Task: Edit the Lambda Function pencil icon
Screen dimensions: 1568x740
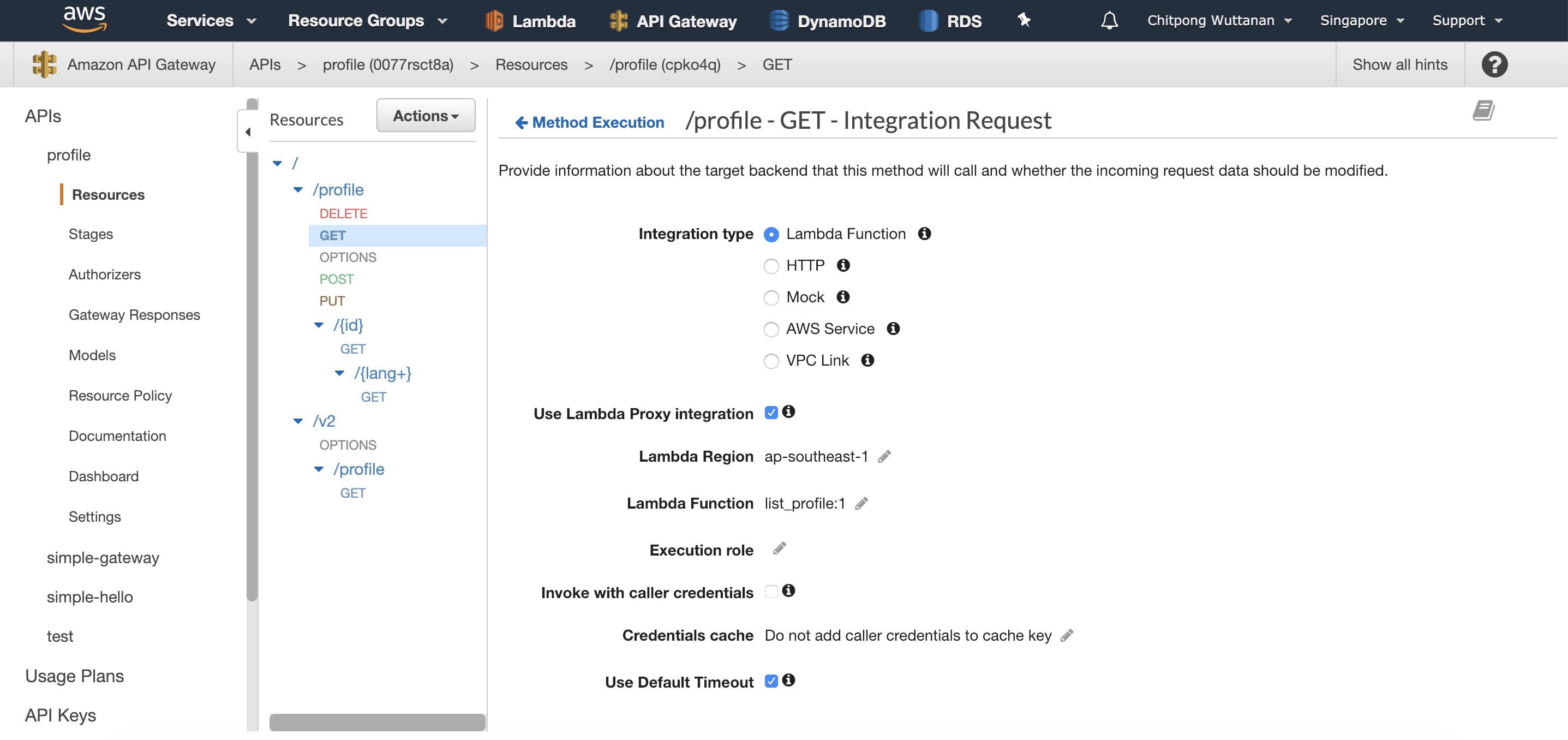Action: [861, 503]
